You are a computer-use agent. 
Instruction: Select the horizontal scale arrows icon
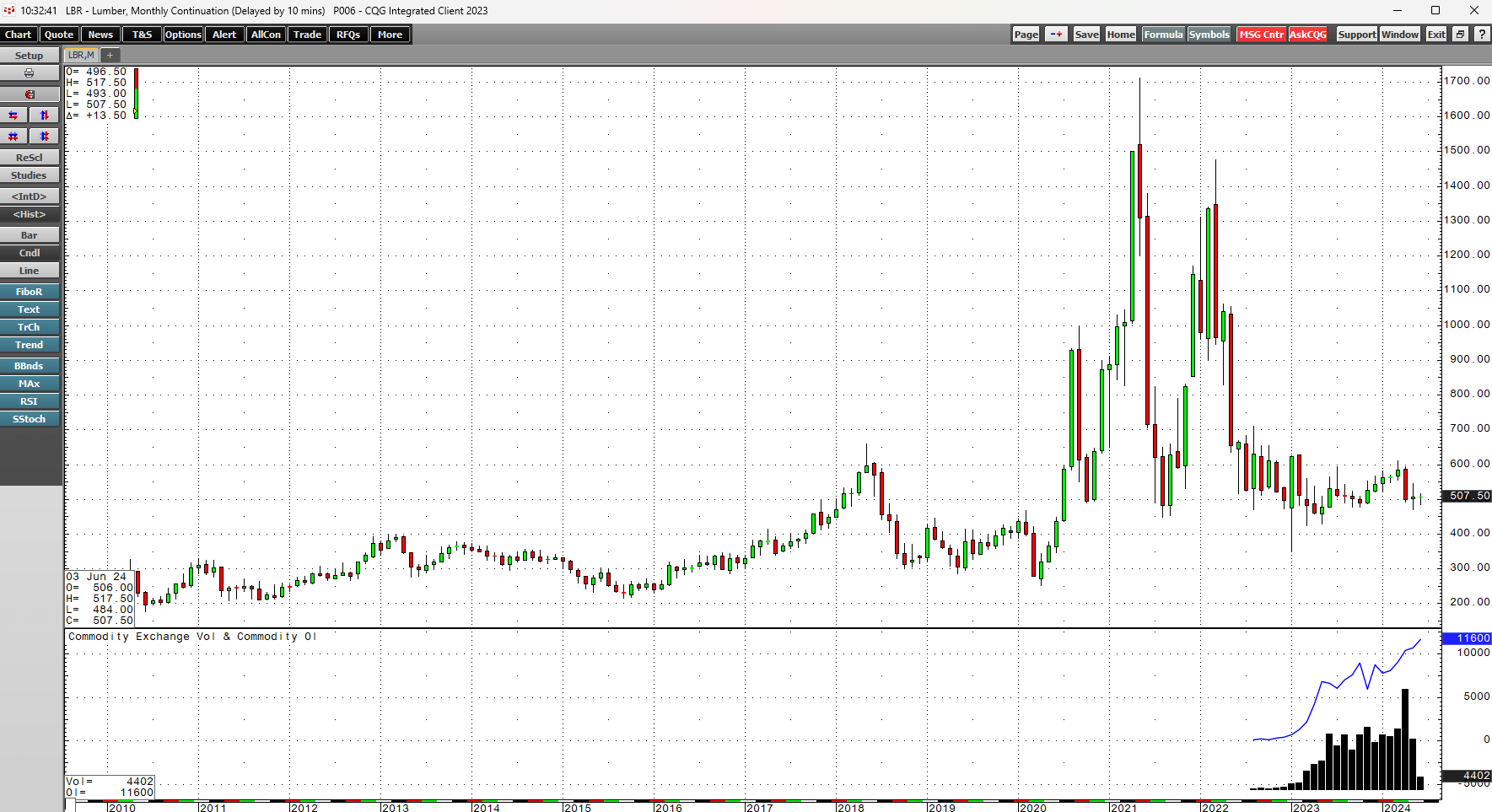tap(13, 115)
